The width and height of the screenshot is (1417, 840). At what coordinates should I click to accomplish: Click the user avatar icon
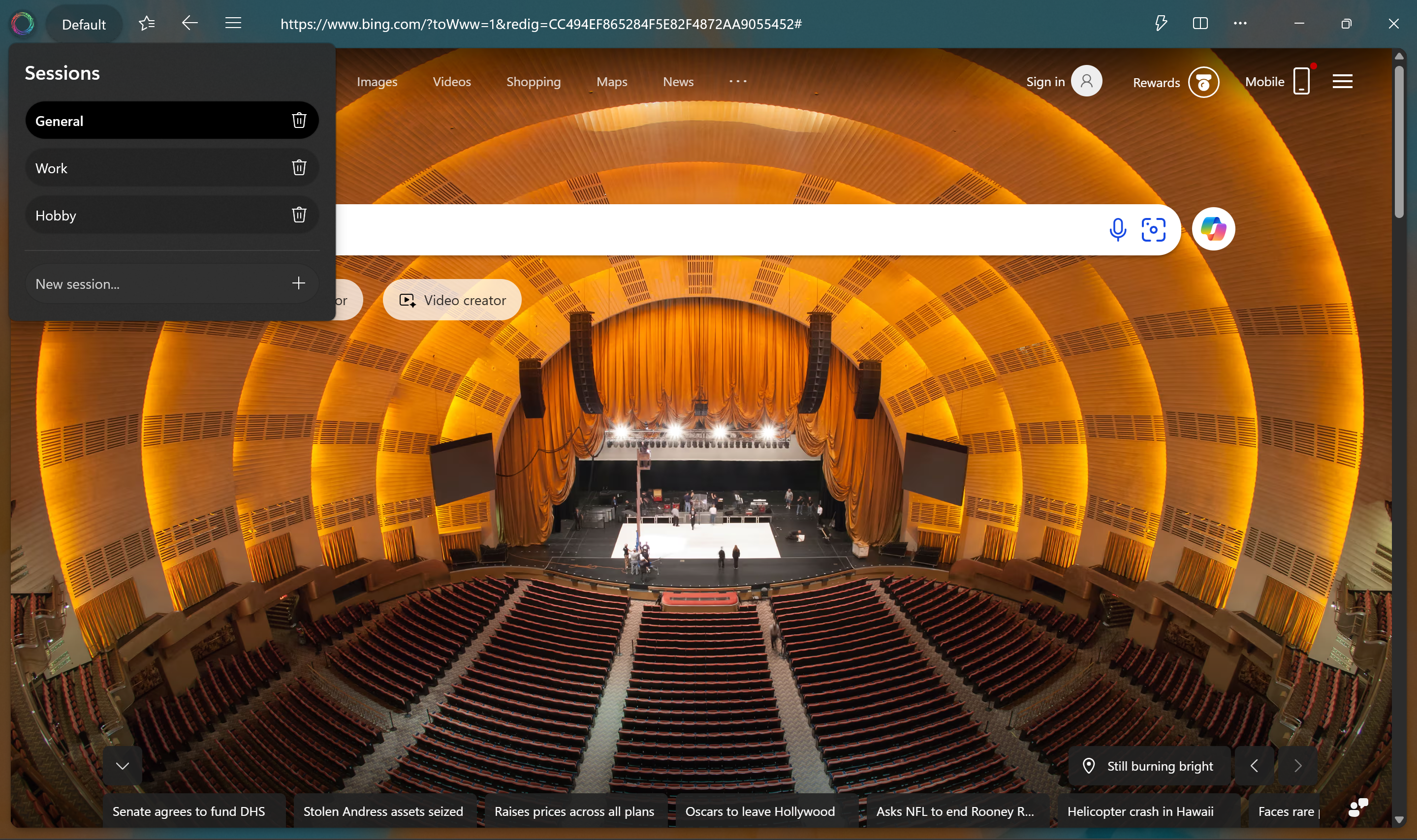click(x=1086, y=81)
